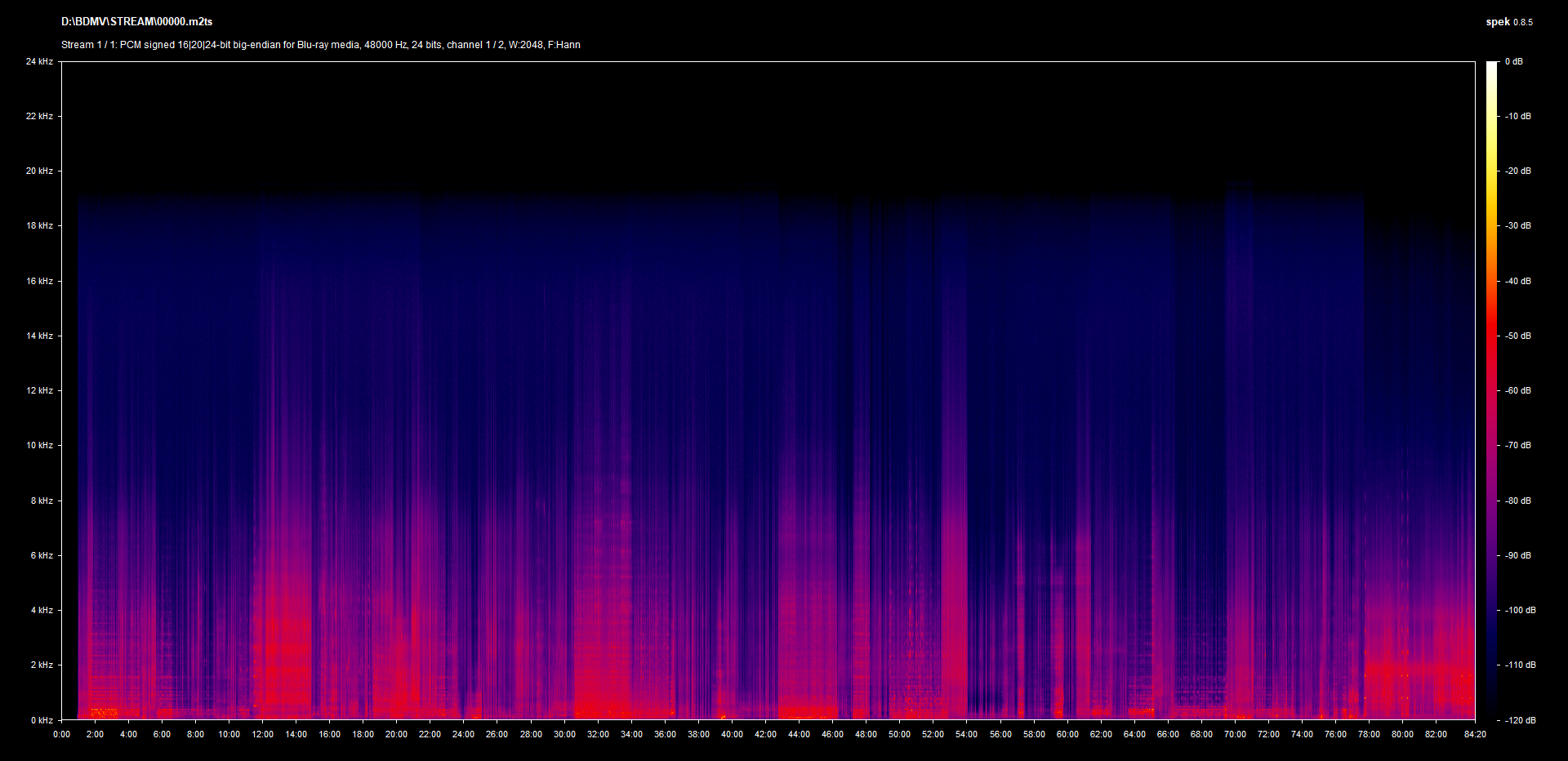Select the 24 kHz frequency axis label
The image size is (1568, 761).
39,61
